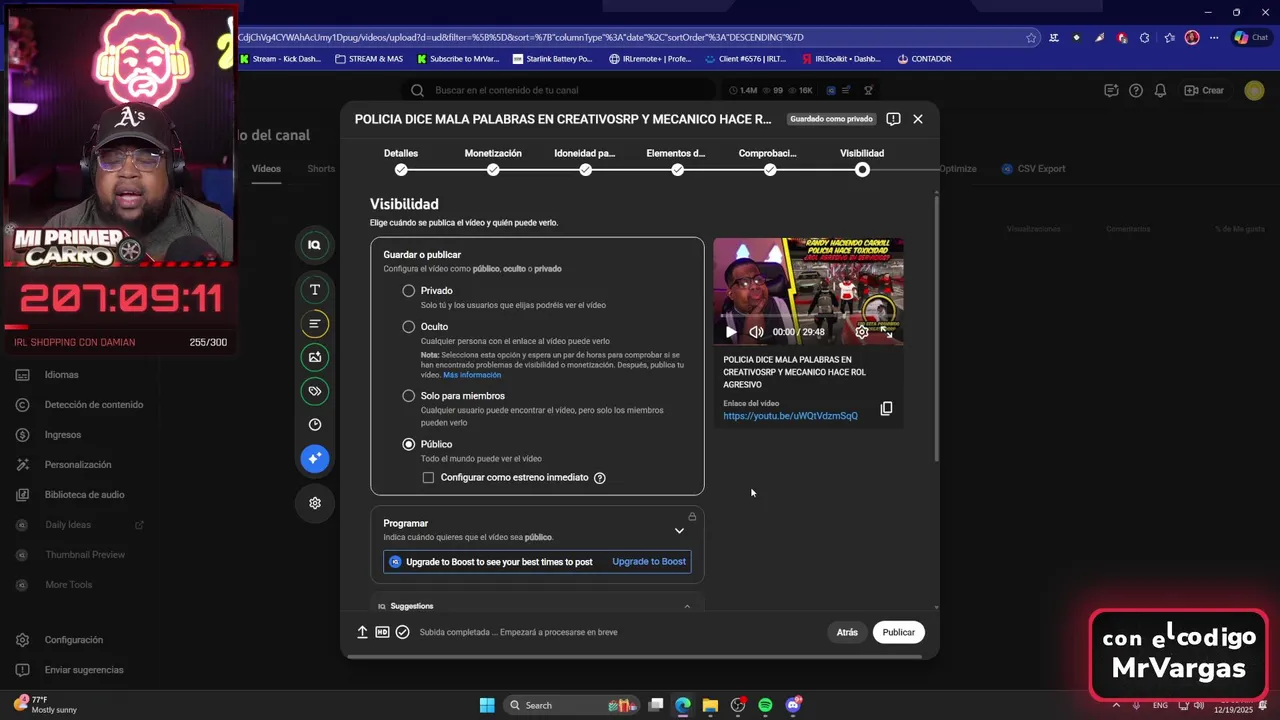
Task: Open YouTube Studio notifications bell
Action: pos(1160,90)
